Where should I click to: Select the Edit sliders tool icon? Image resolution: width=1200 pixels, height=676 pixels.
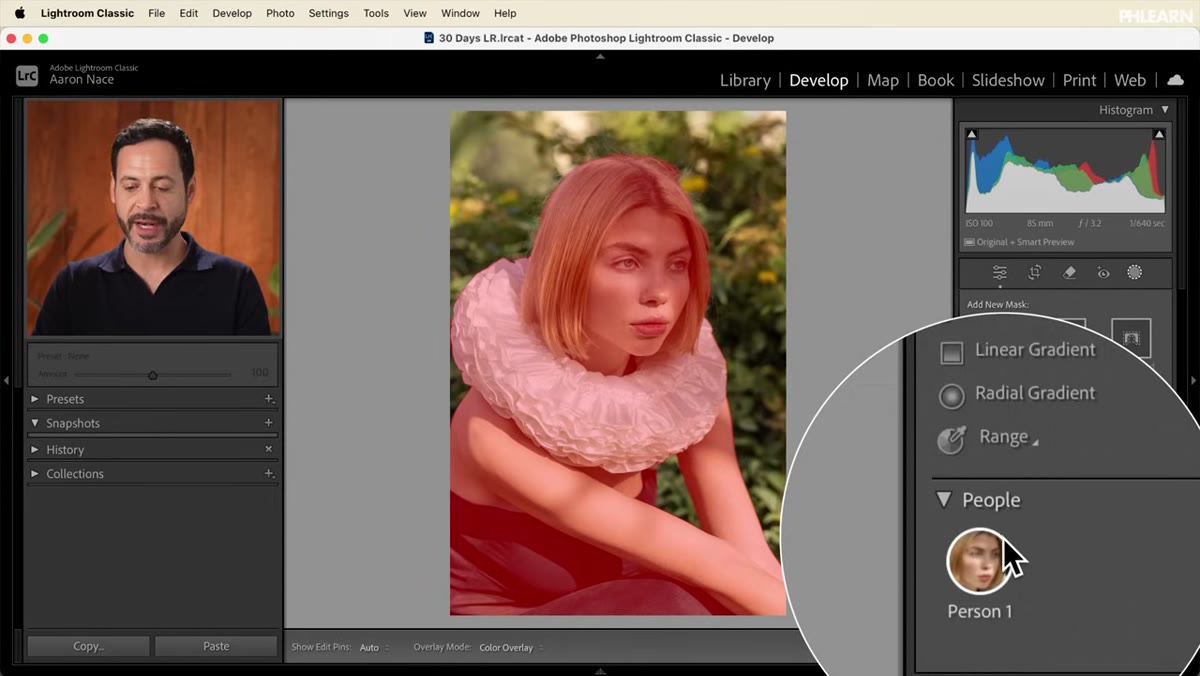[x=1000, y=272]
